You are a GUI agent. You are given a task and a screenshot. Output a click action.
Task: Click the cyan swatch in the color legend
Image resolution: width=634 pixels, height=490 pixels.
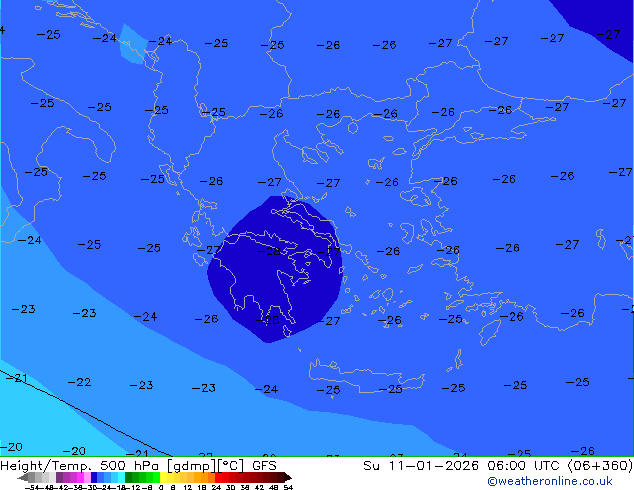tap(121, 477)
